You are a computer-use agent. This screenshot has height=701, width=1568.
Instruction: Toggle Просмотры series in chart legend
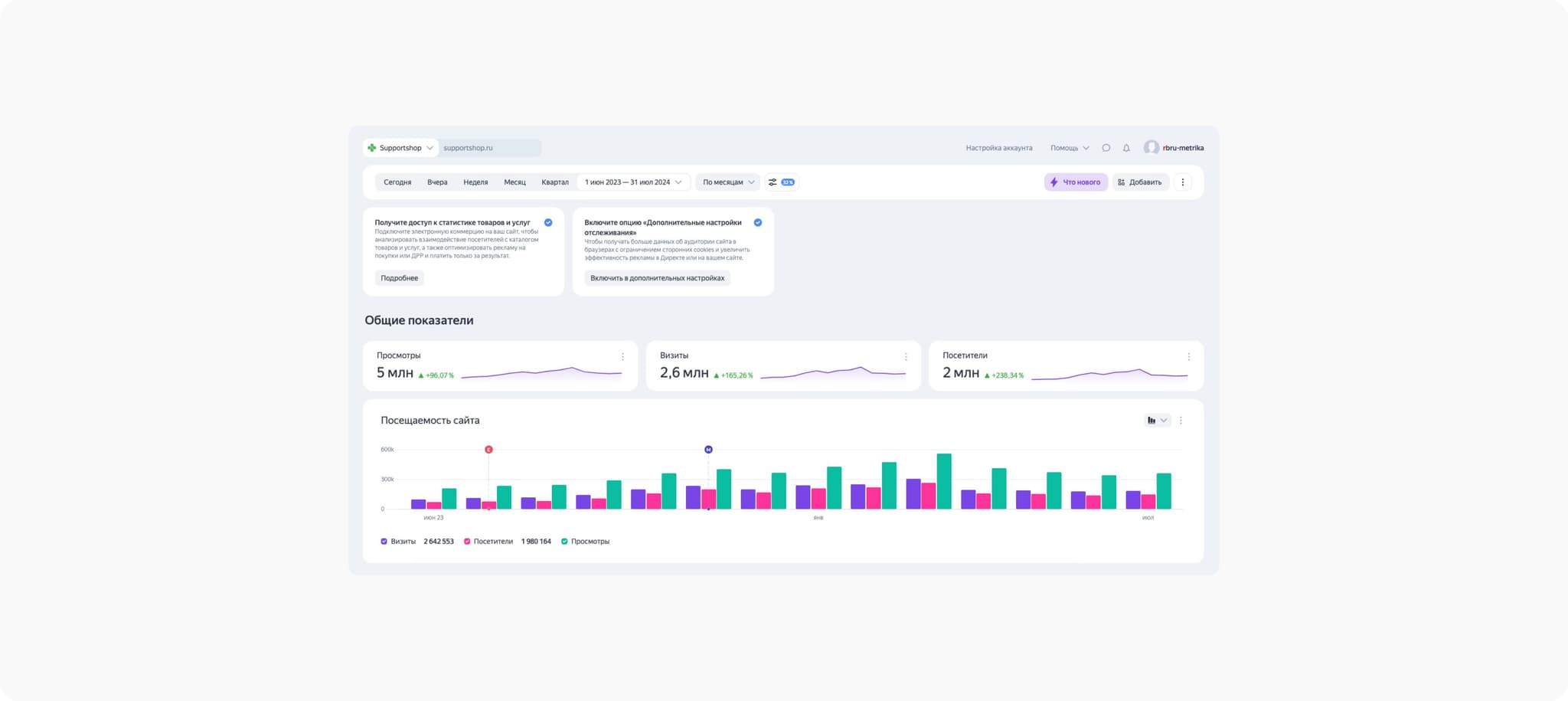pos(564,542)
